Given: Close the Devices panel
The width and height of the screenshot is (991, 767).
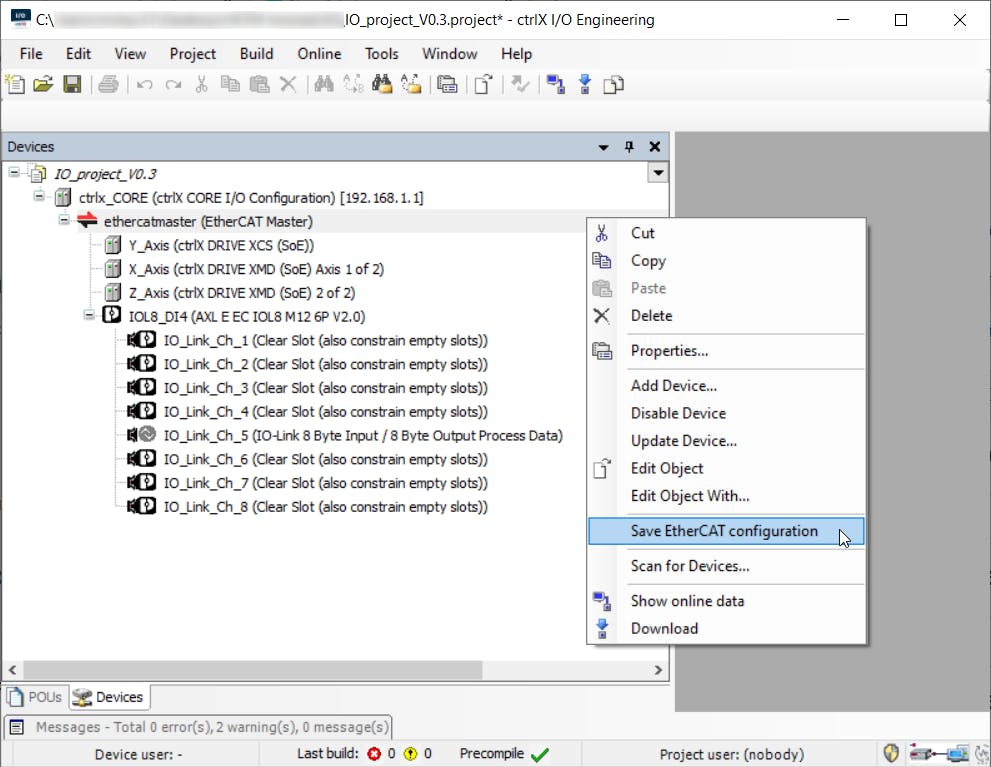Looking at the screenshot, I should [x=655, y=147].
